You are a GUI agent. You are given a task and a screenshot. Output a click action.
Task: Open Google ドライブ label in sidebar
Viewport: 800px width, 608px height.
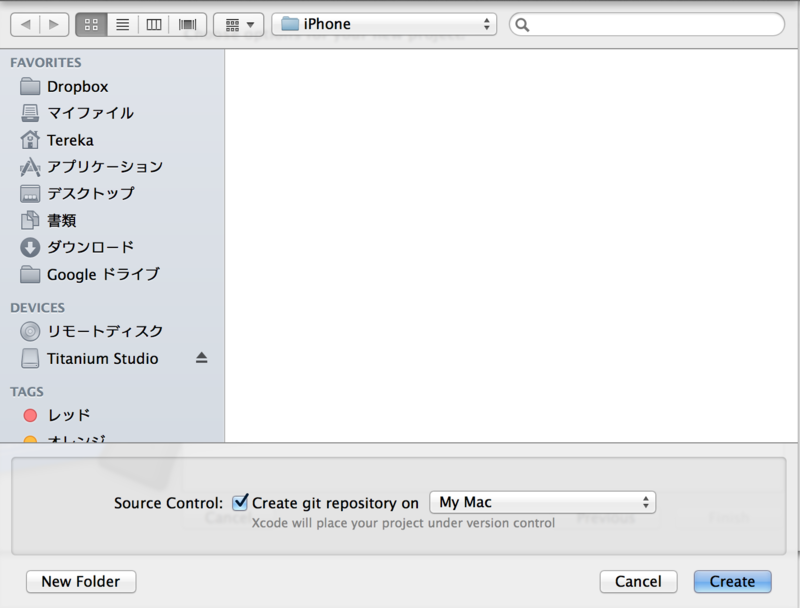click(x=104, y=274)
